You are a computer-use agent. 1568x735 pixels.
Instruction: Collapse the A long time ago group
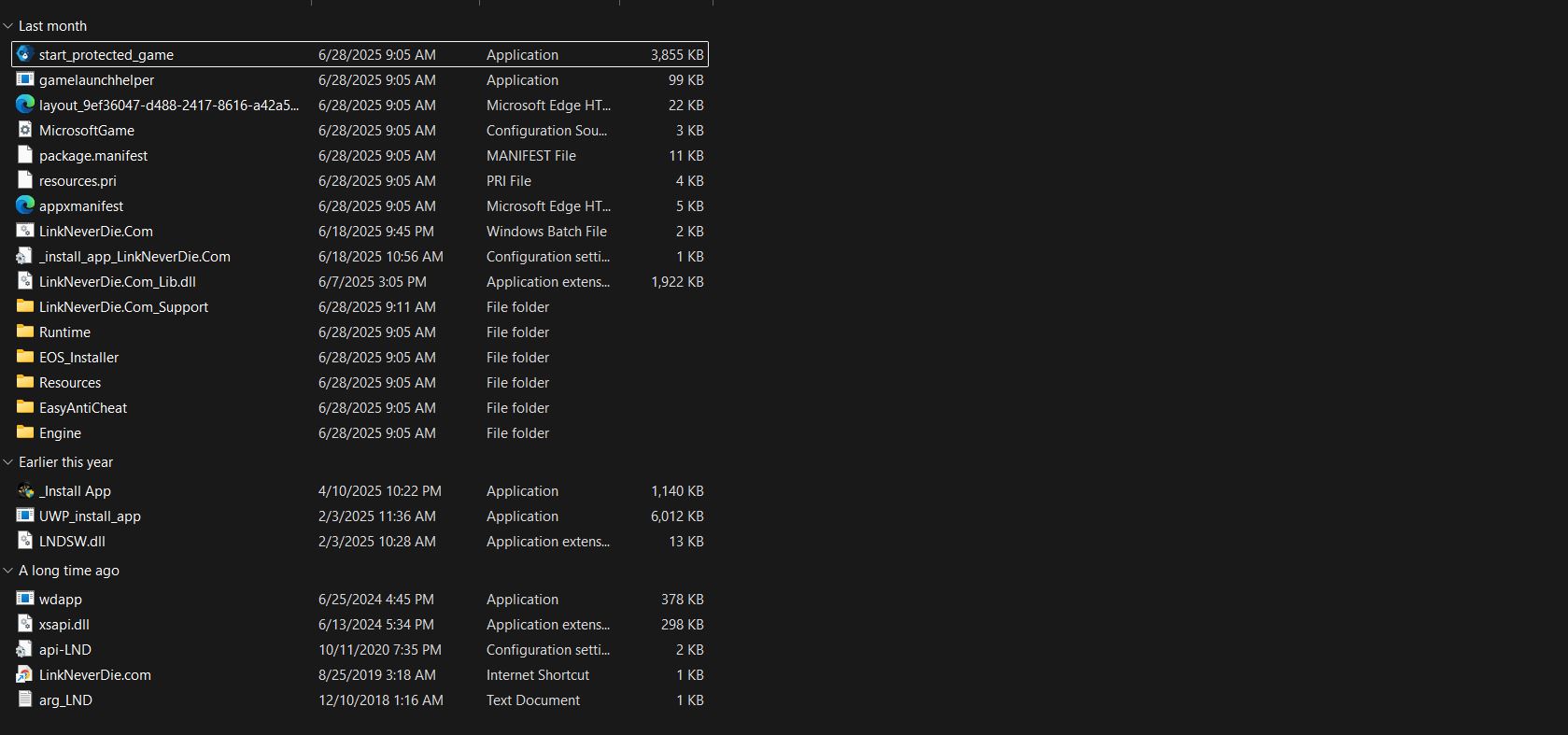(x=8, y=571)
